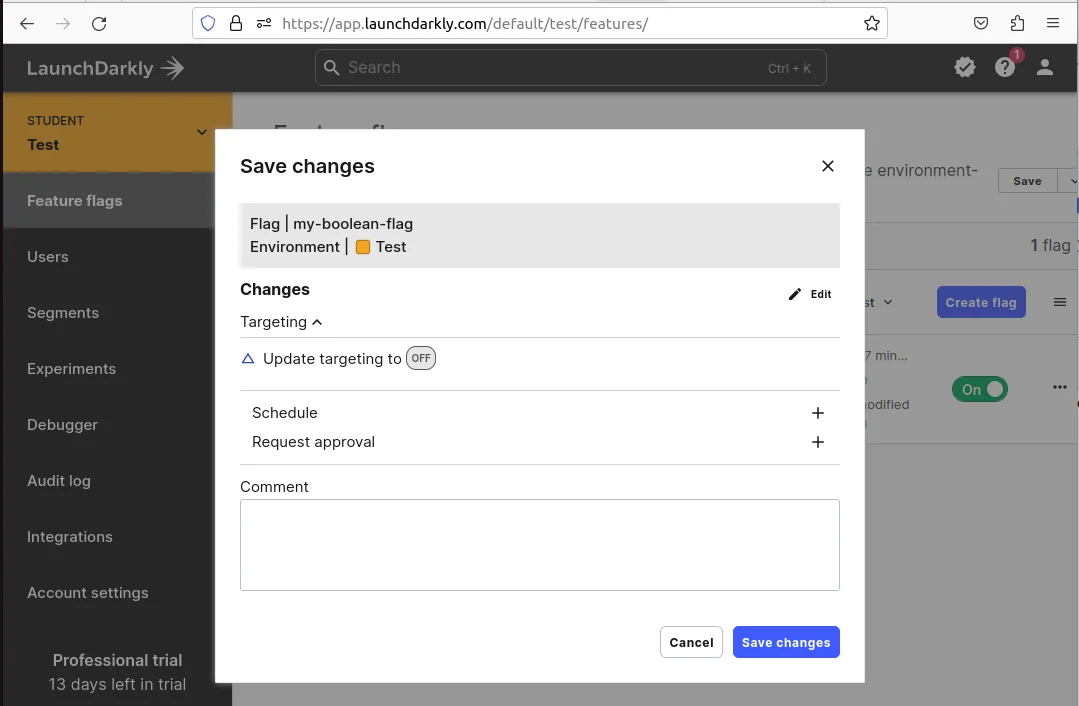This screenshot has height=706, width=1079.
Task: Click the pencil Edit icon
Action: [795, 295]
